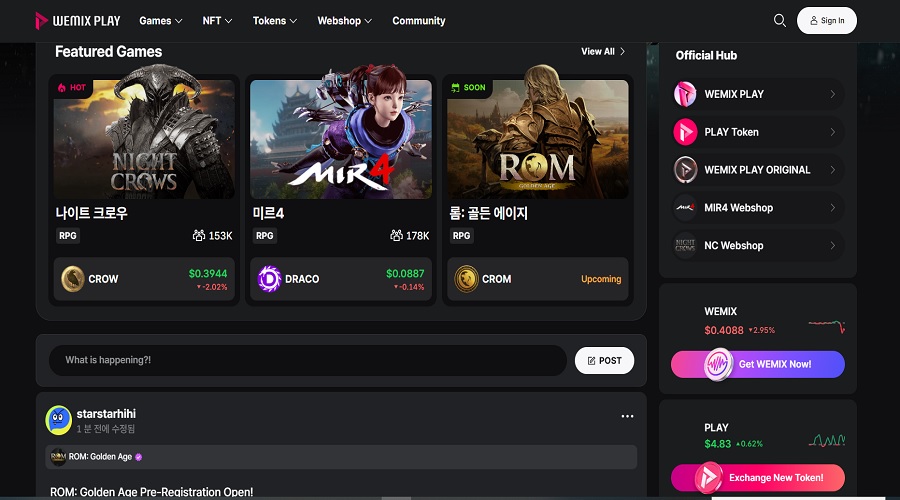900x500 pixels.
Task: Click the RPG tag under Night Crows
Action: (x=68, y=235)
